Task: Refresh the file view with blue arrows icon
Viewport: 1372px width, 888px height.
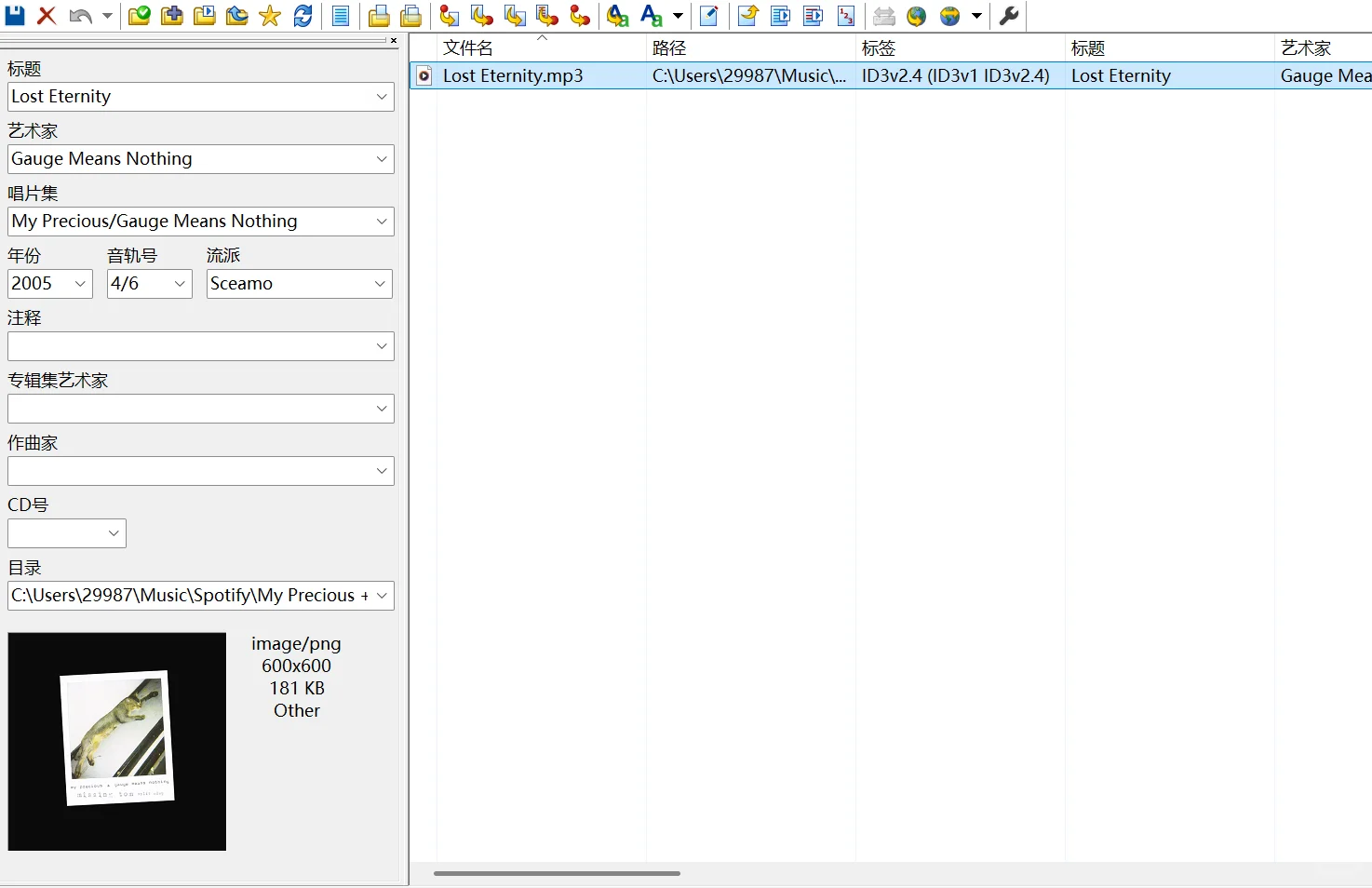Action: 303,15
